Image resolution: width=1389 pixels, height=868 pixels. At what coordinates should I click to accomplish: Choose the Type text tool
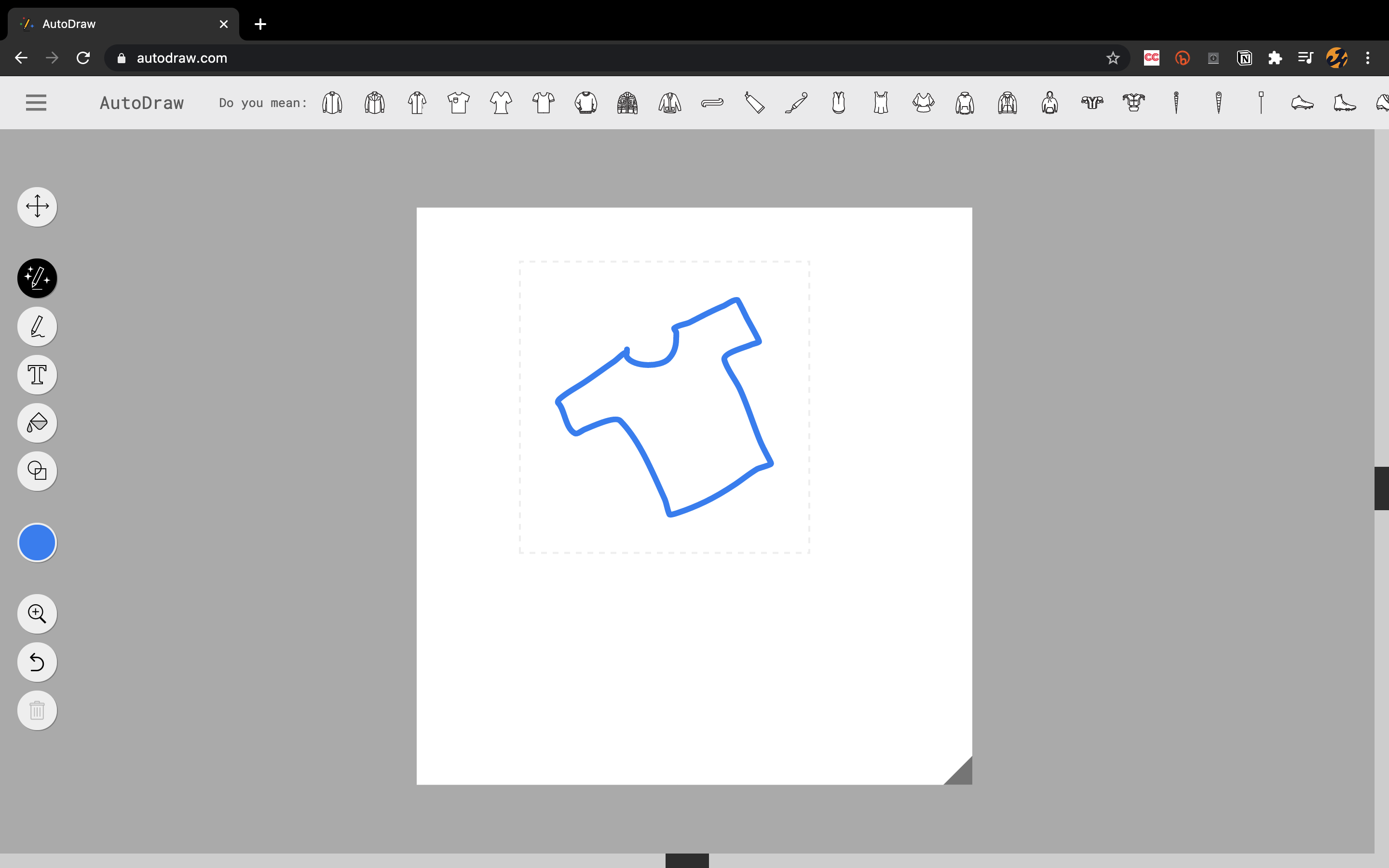37,375
